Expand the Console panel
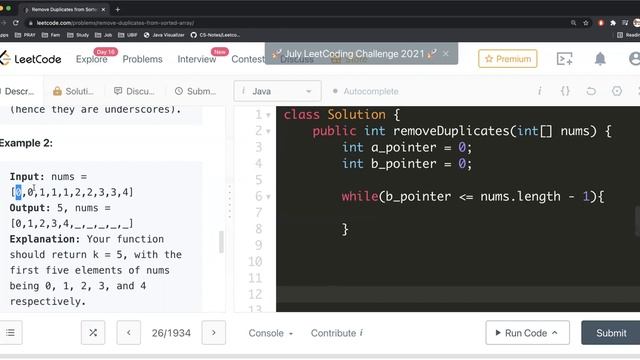 coord(271,333)
